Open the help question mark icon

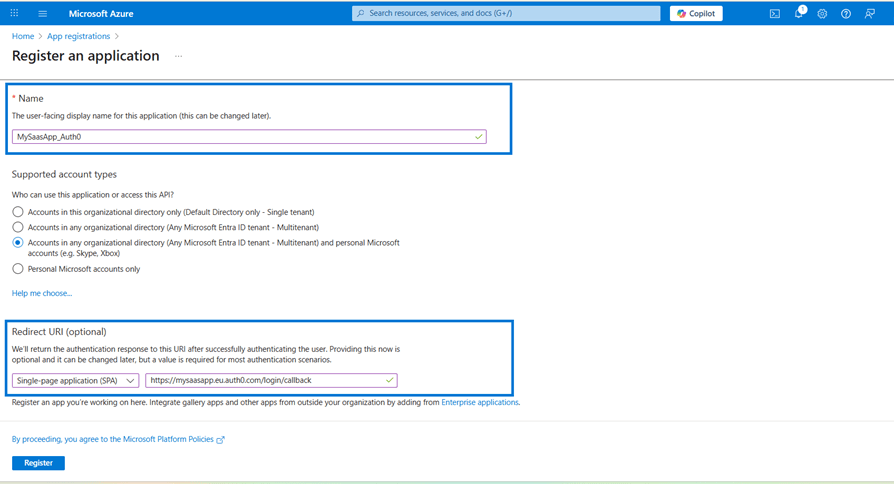click(846, 14)
